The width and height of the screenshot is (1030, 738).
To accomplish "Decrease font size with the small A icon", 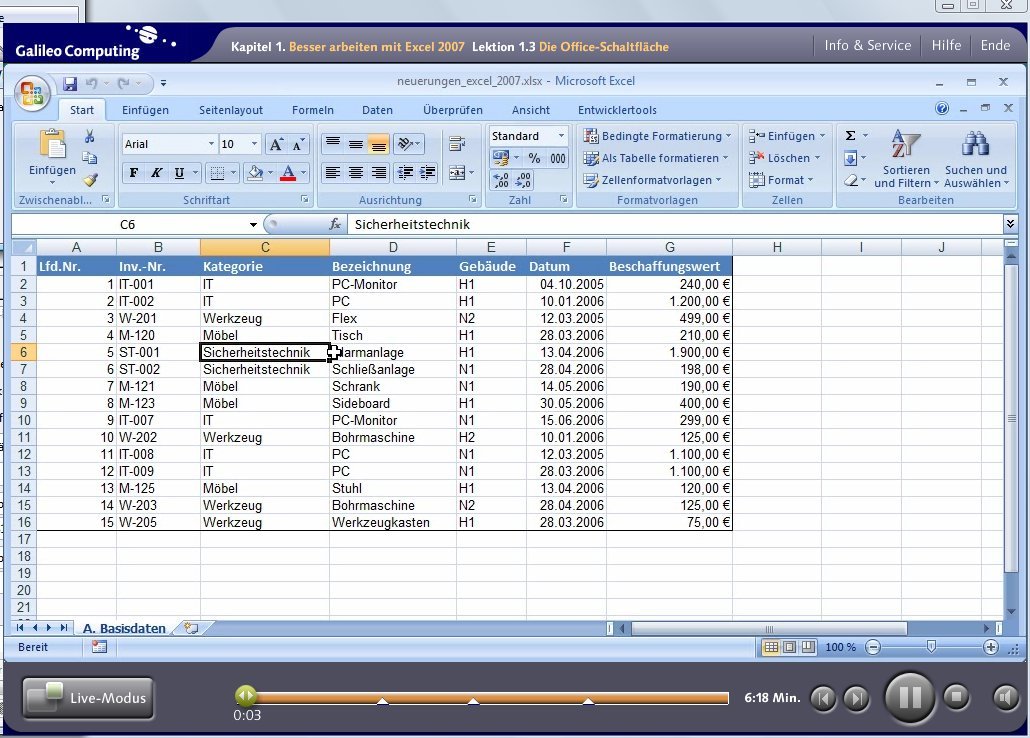I will [298, 144].
